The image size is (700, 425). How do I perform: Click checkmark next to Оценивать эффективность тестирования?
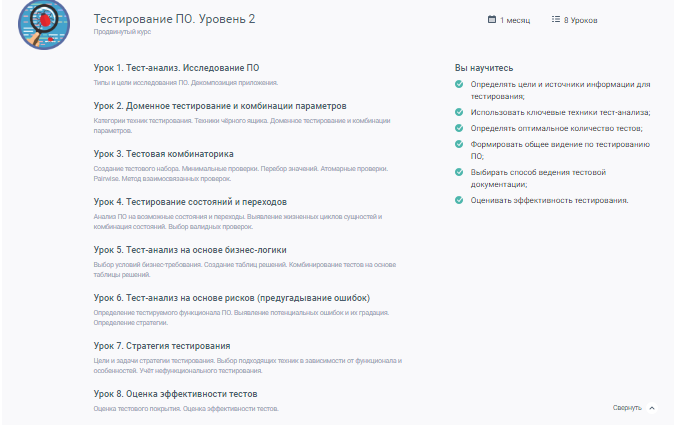(459, 200)
